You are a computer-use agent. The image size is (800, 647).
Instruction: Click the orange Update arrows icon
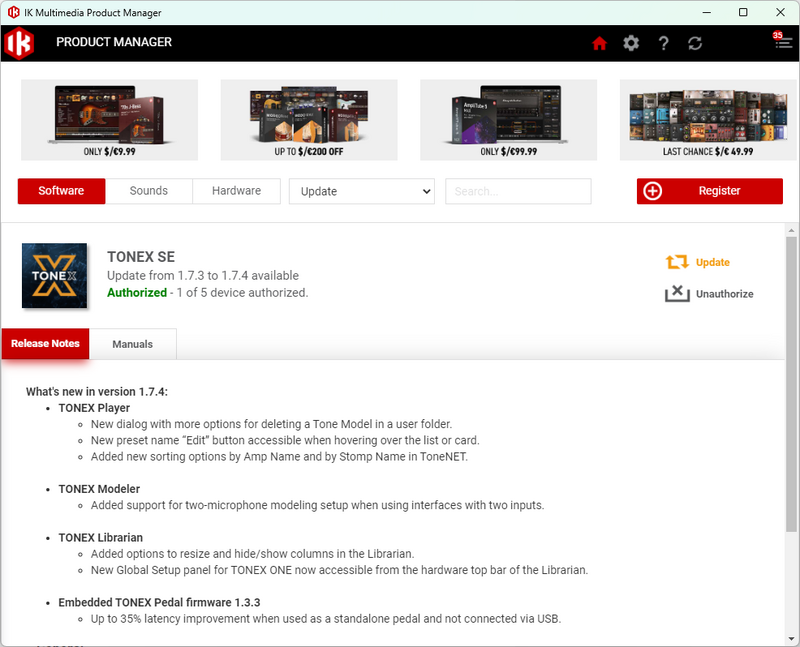(x=677, y=262)
